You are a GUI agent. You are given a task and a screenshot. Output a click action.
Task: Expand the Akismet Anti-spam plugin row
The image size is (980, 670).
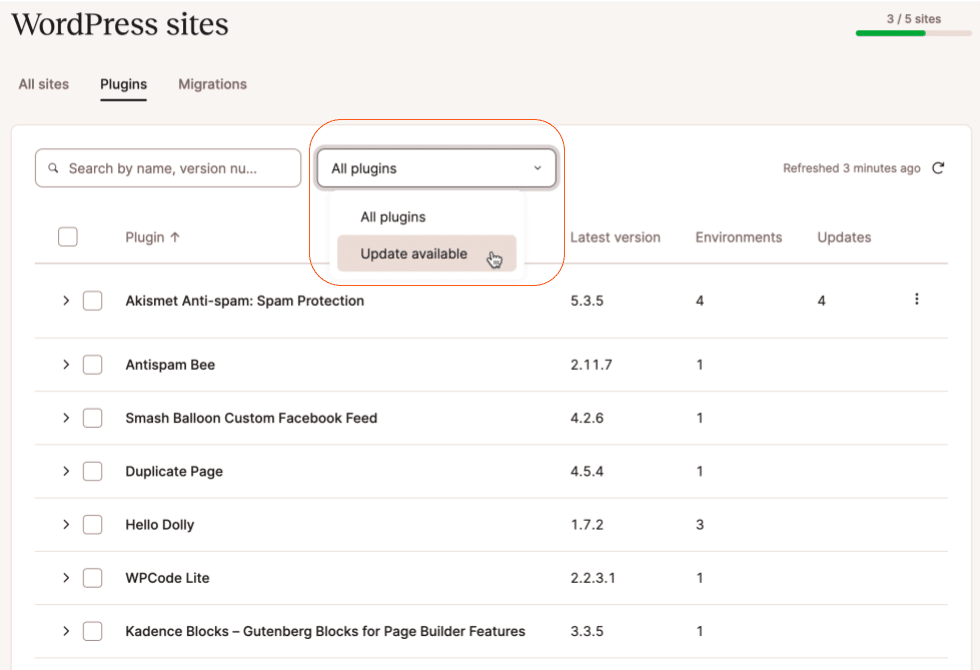point(65,300)
